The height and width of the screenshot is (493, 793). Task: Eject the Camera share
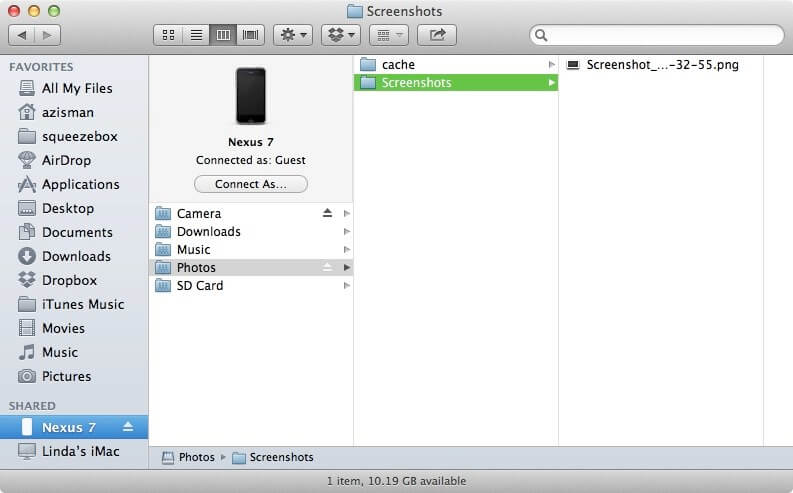coord(327,213)
